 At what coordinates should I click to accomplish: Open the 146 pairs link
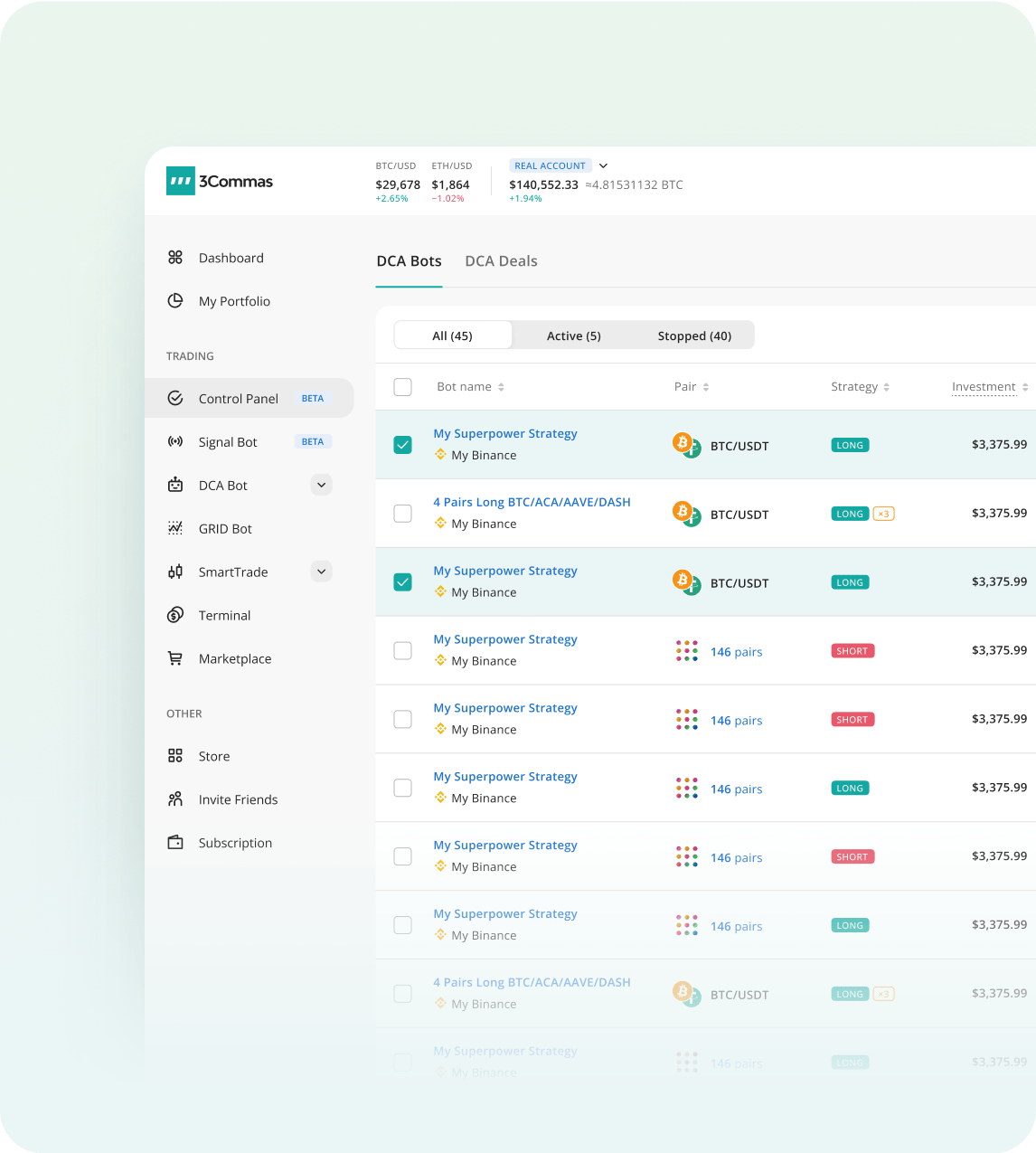coord(736,652)
